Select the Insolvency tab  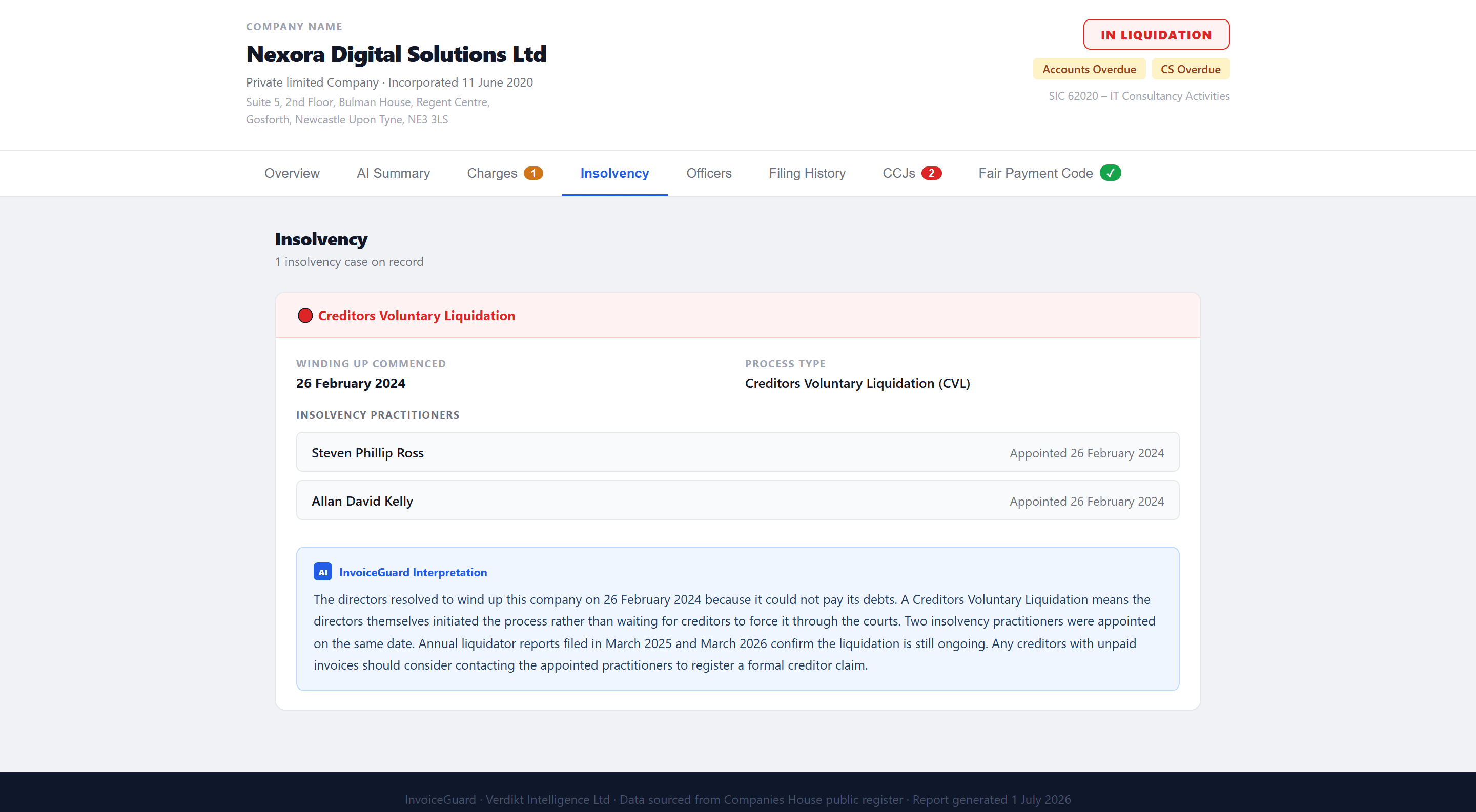(x=614, y=173)
